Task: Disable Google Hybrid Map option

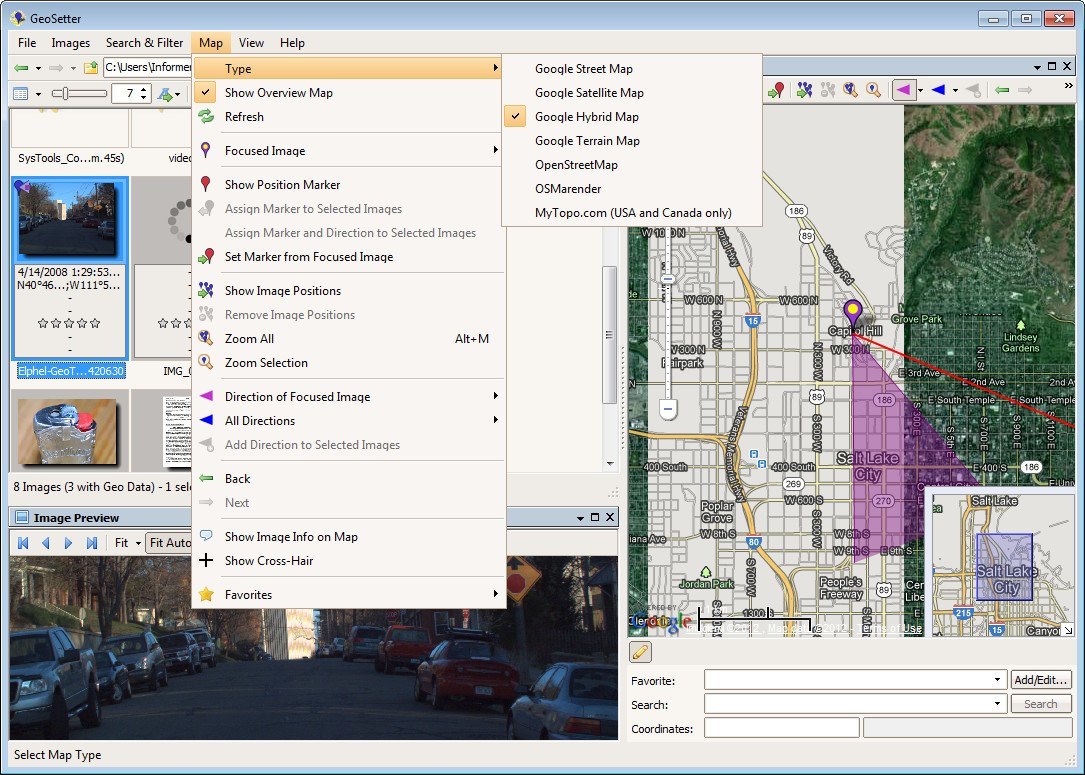Action: 587,116
